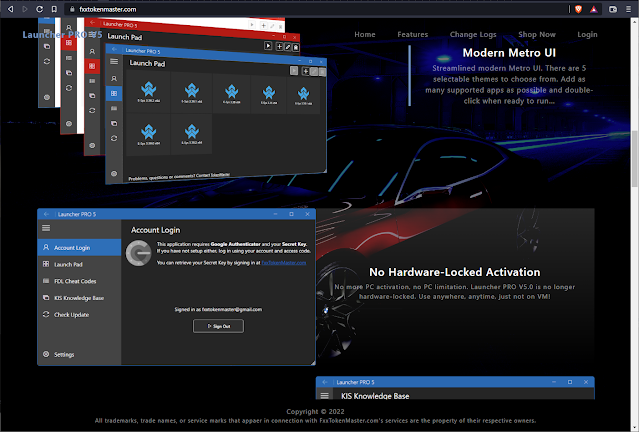Screen dimensions: 639x432
Task: Open the Brave Shields lion icon
Action: click(x=578, y=9)
